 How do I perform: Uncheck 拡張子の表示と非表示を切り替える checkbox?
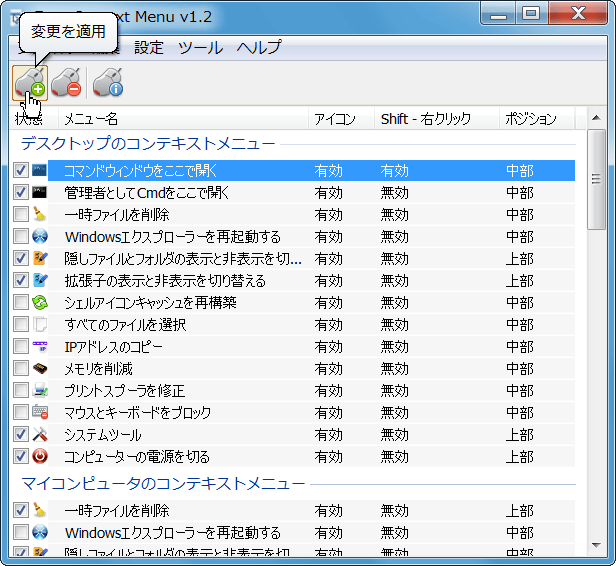(x=21, y=280)
